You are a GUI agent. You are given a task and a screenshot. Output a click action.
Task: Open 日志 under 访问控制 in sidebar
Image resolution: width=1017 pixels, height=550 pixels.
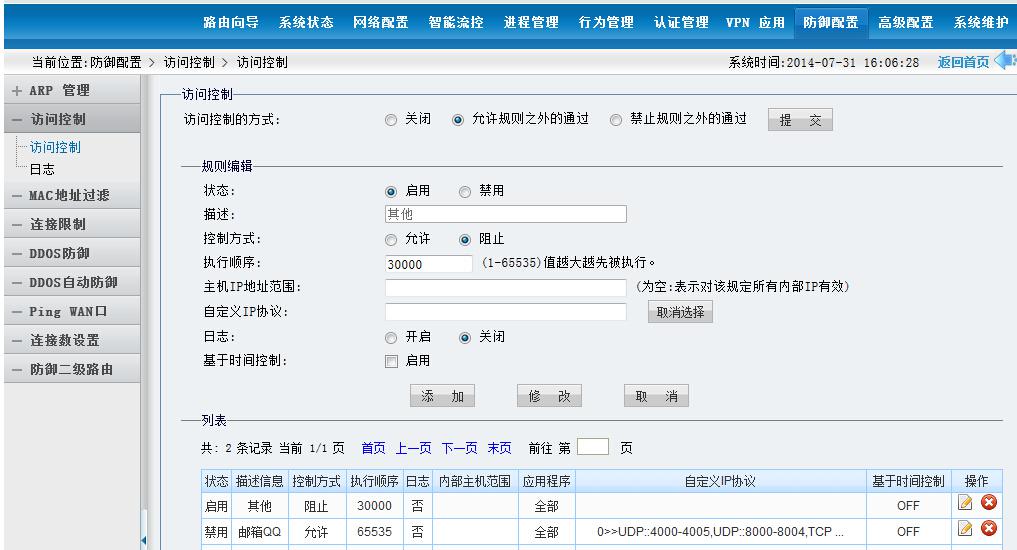(43, 170)
